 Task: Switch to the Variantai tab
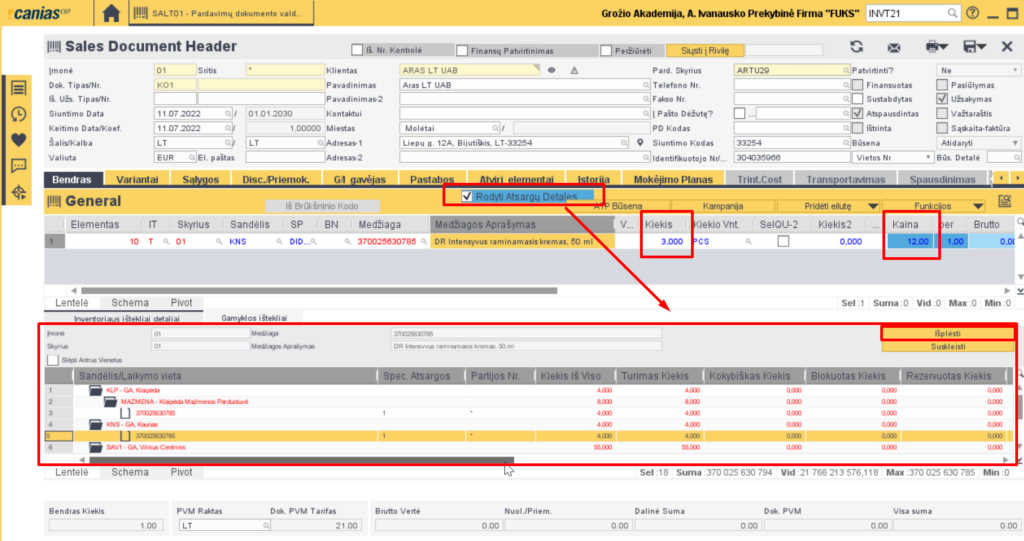(138, 179)
